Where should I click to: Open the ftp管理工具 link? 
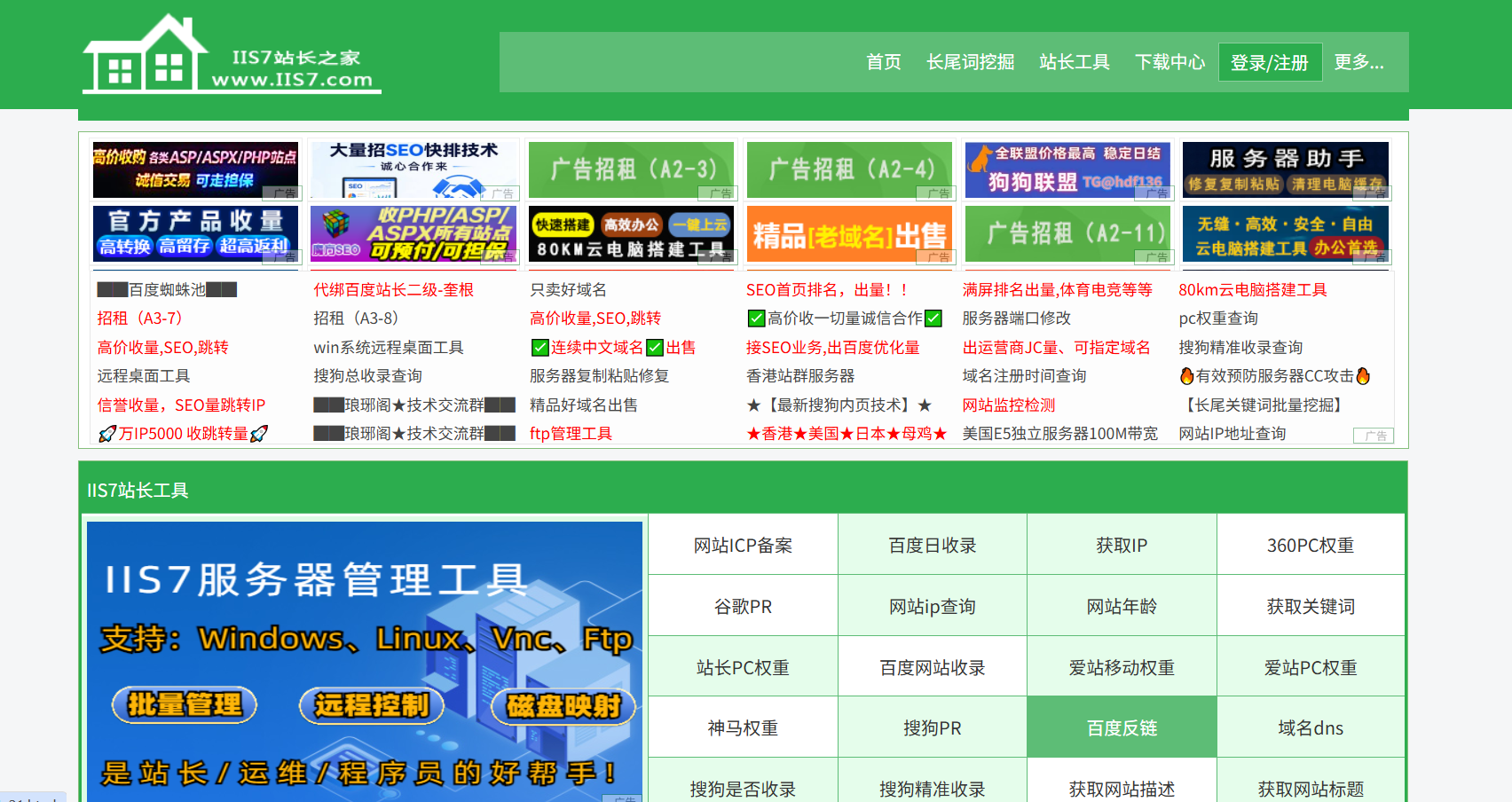(x=569, y=434)
